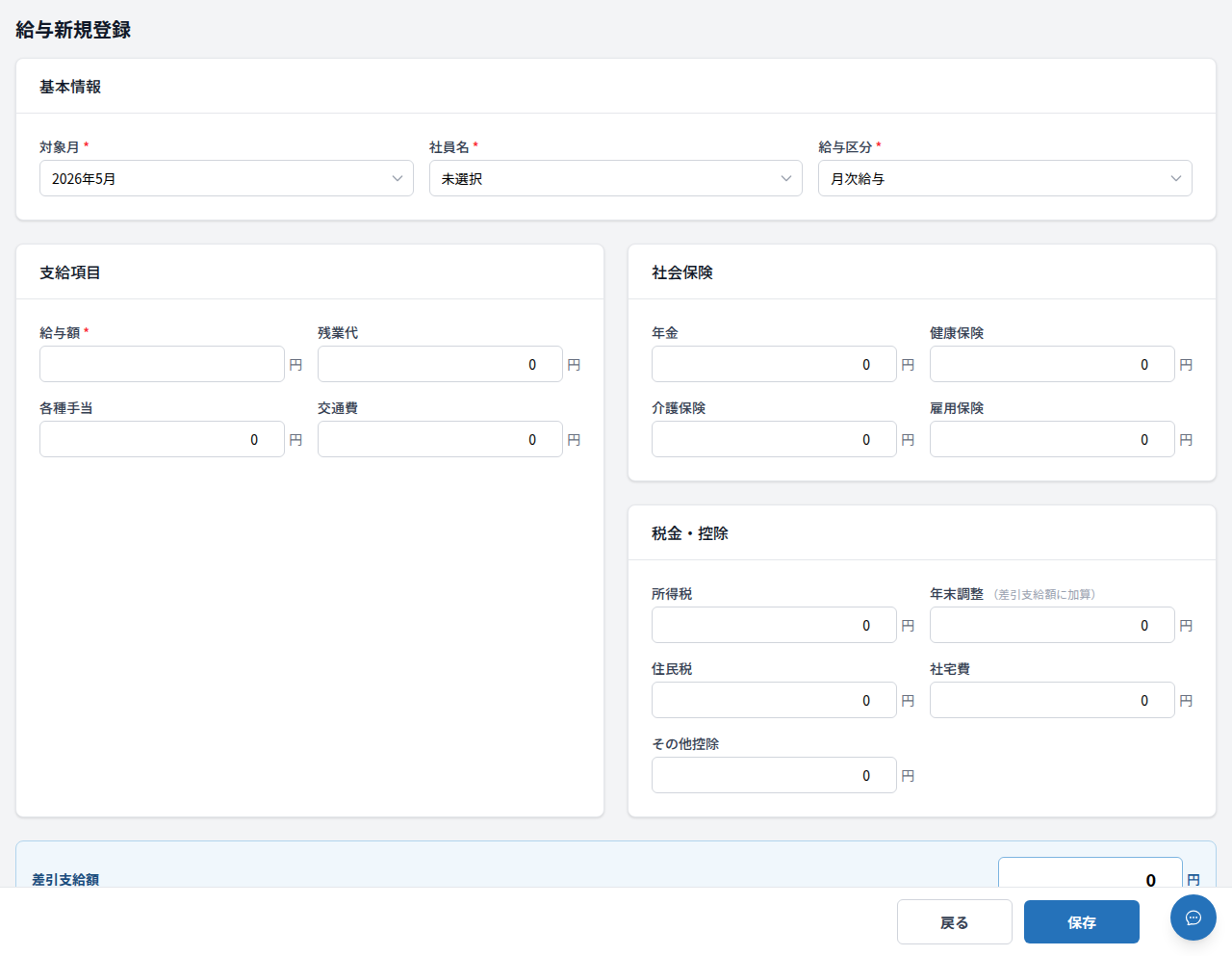Click the 社会保険 section heading

click(x=682, y=272)
